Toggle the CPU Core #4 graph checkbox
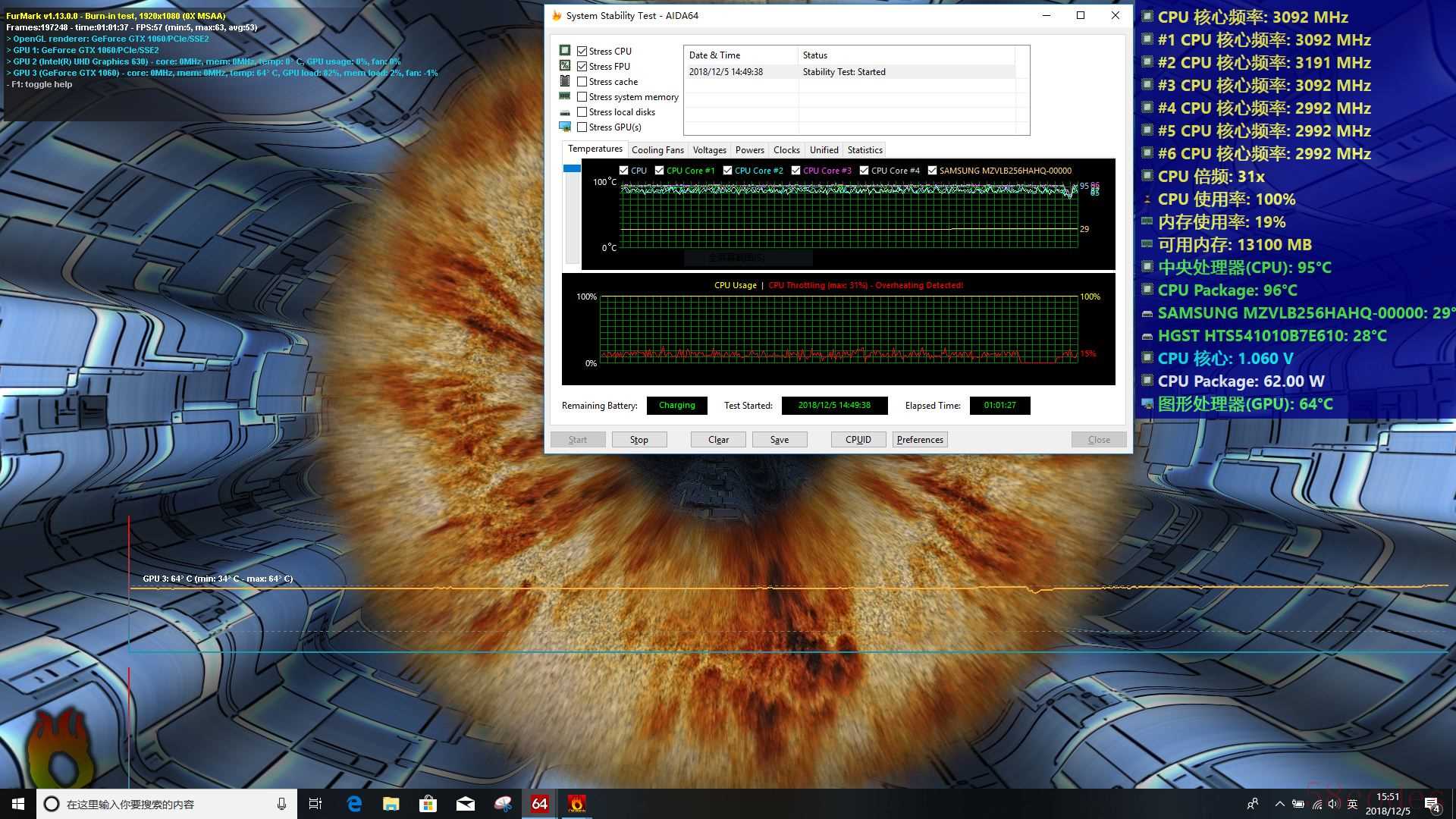Screen dimensions: 1456x819 click(x=864, y=171)
